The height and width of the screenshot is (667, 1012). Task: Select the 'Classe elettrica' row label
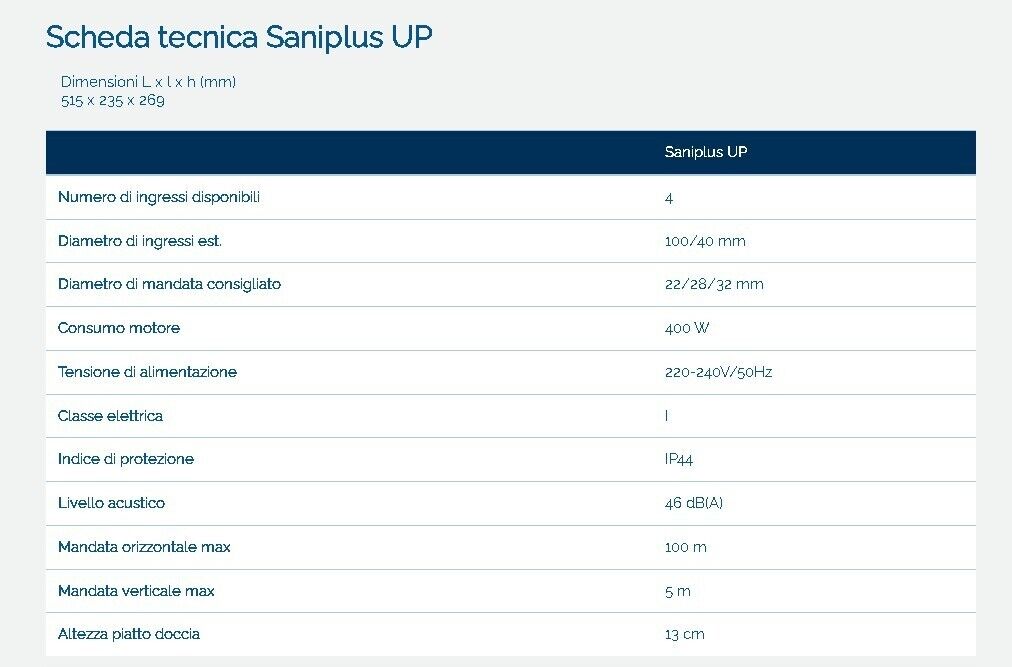(110, 416)
